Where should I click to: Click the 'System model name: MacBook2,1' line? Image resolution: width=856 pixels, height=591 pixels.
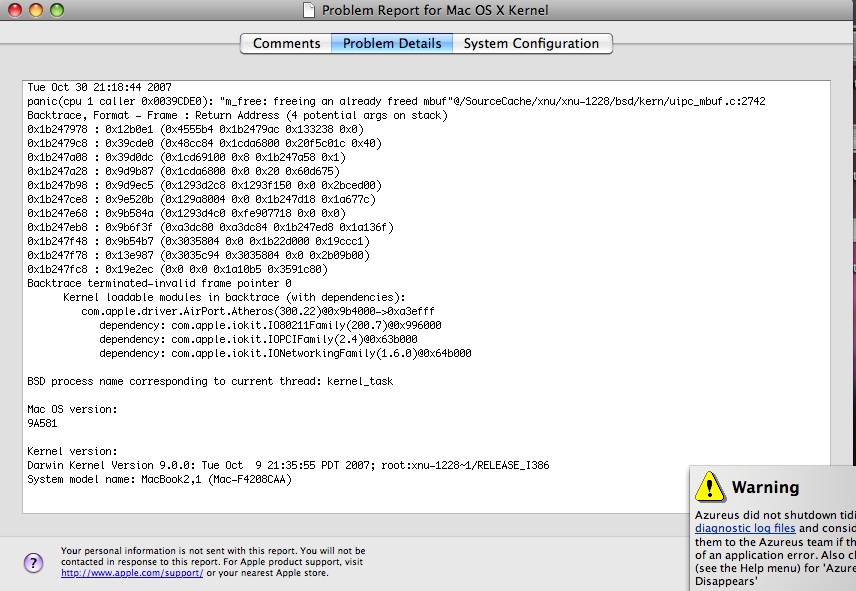point(159,480)
